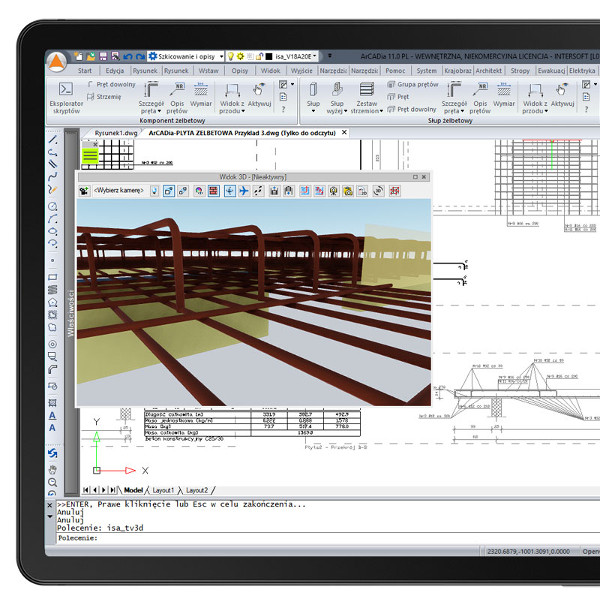This screenshot has width=600, height=605.
Task: Click Pręt dowolny in Słup żelbetowy panel
Action: pyautogui.click(x=412, y=109)
